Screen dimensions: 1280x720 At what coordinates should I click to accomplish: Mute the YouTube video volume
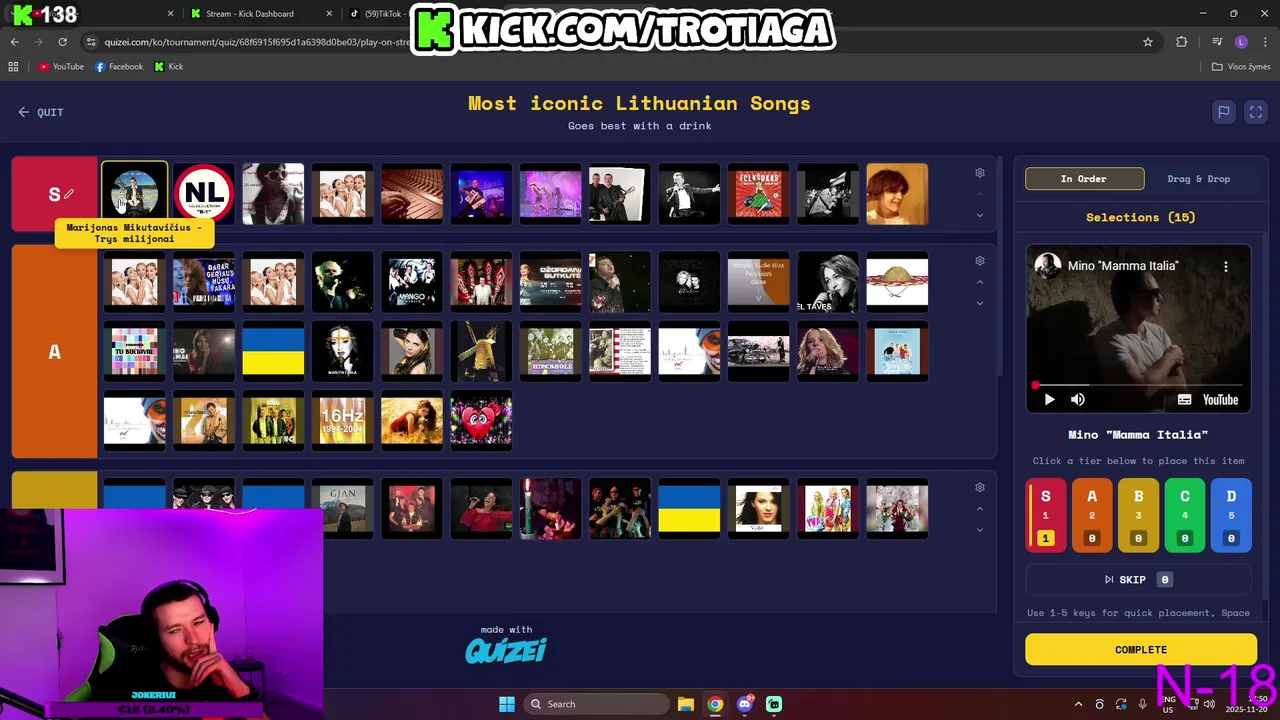pyautogui.click(x=1078, y=399)
